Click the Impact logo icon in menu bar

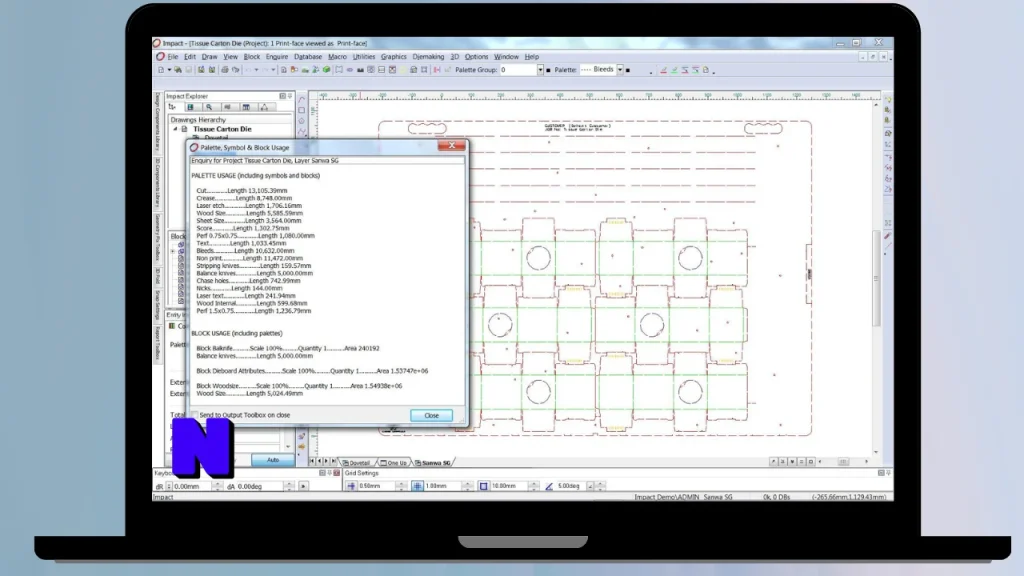[x=160, y=57]
